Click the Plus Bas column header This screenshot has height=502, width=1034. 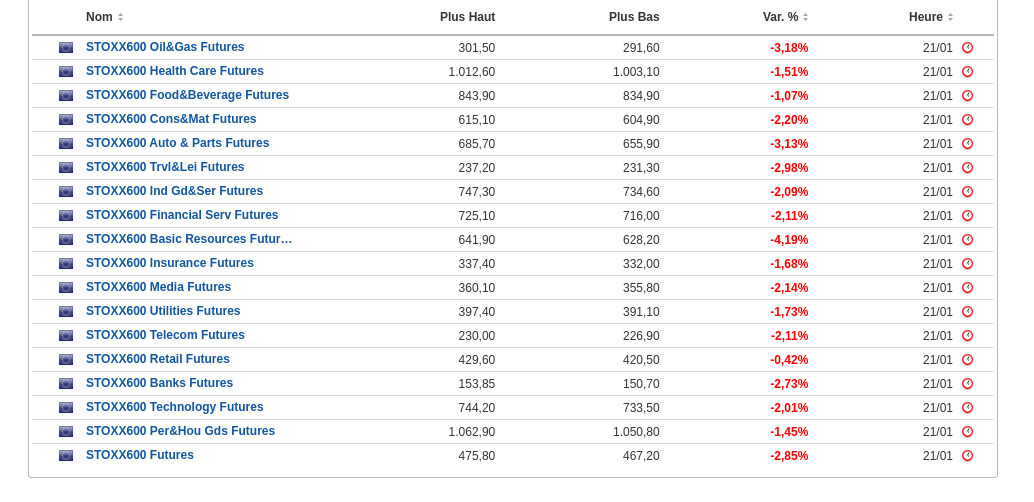pos(634,17)
